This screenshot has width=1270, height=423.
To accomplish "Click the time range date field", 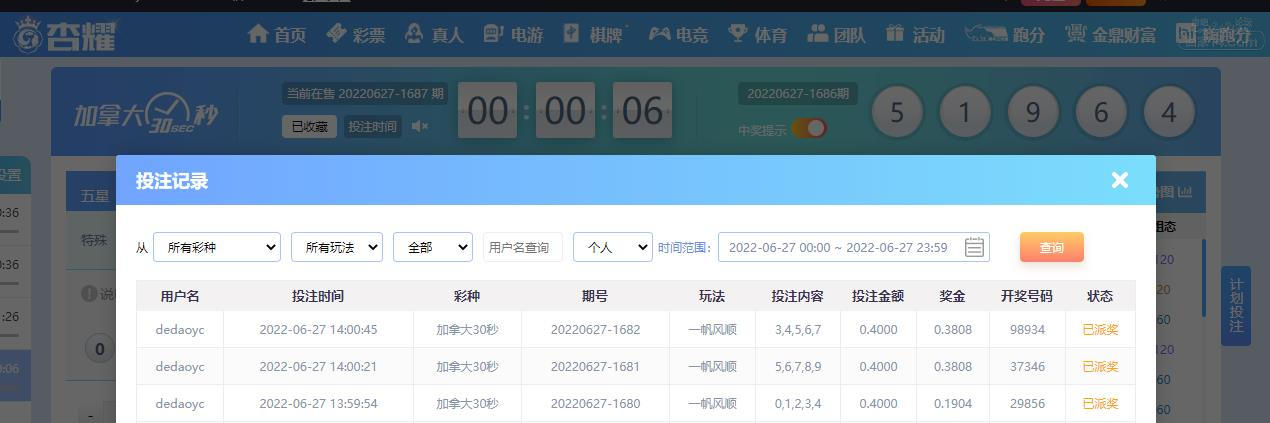I will (x=853, y=247).
